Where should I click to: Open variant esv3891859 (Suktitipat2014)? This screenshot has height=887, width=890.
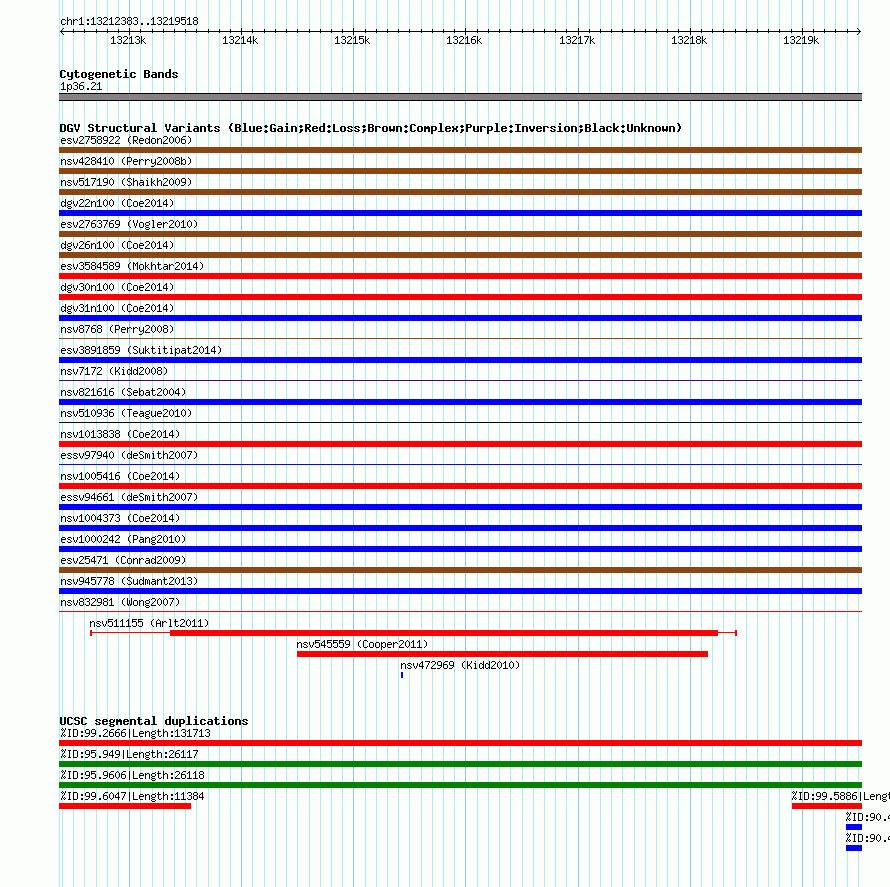pyautogui.click(x=141, y=350)
